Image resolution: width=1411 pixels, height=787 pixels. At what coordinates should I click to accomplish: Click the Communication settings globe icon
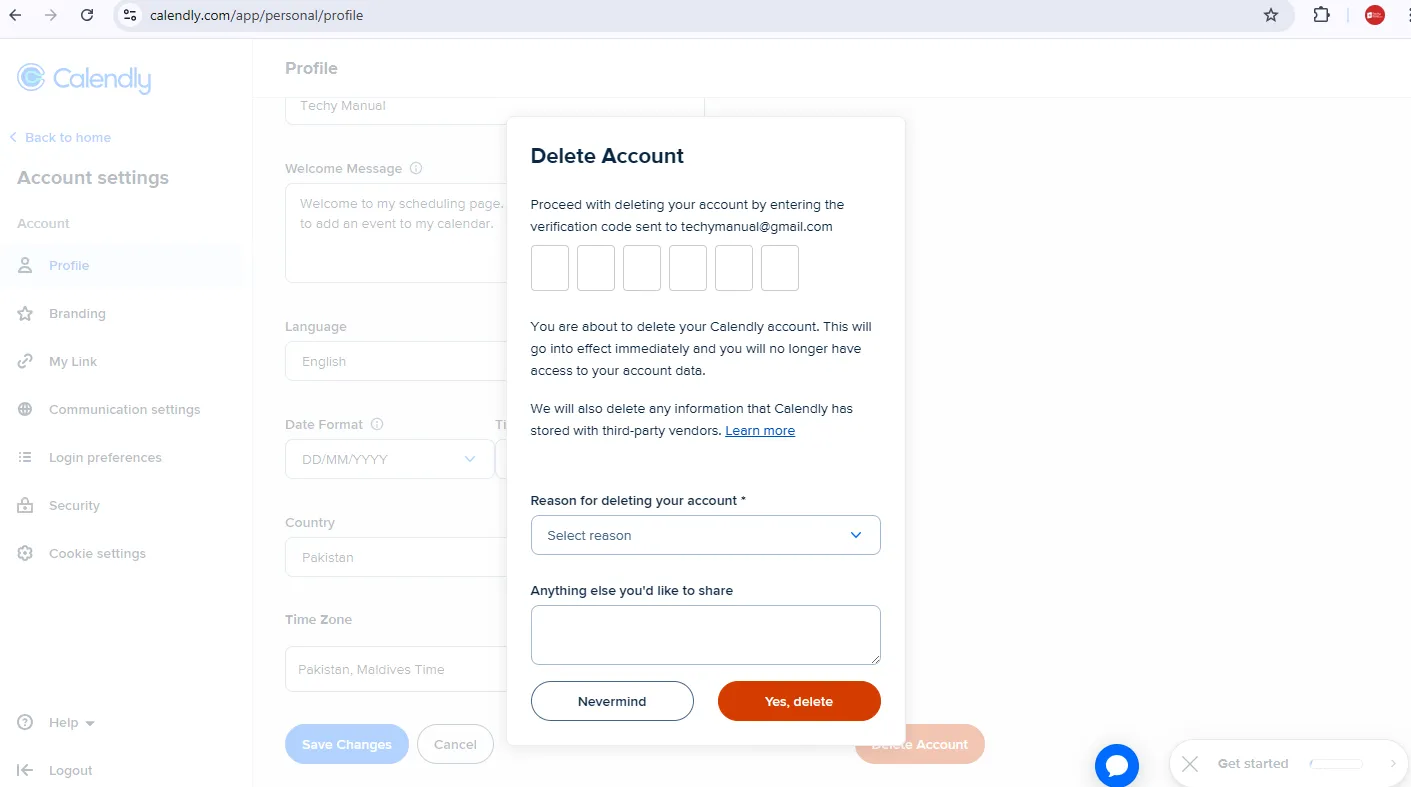(24, 409)
